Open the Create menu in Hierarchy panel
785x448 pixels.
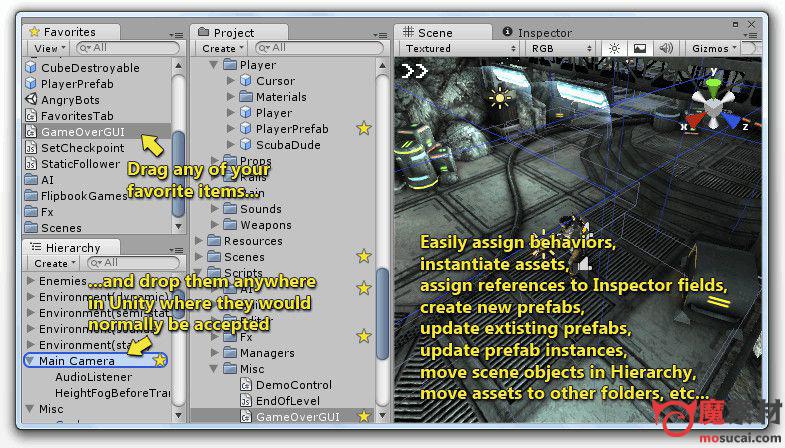[55, 263]
